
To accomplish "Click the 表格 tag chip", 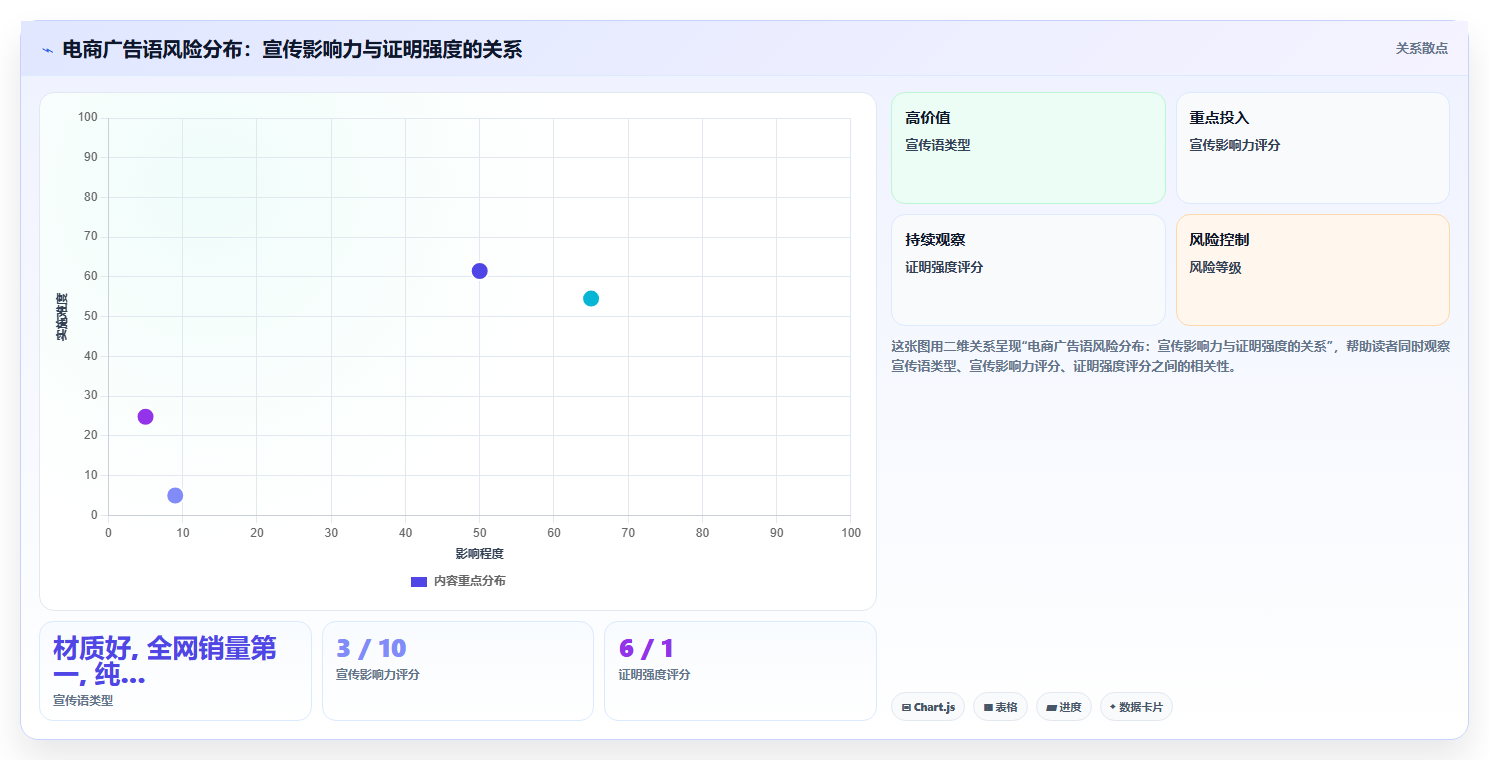I will point(1000,707).
